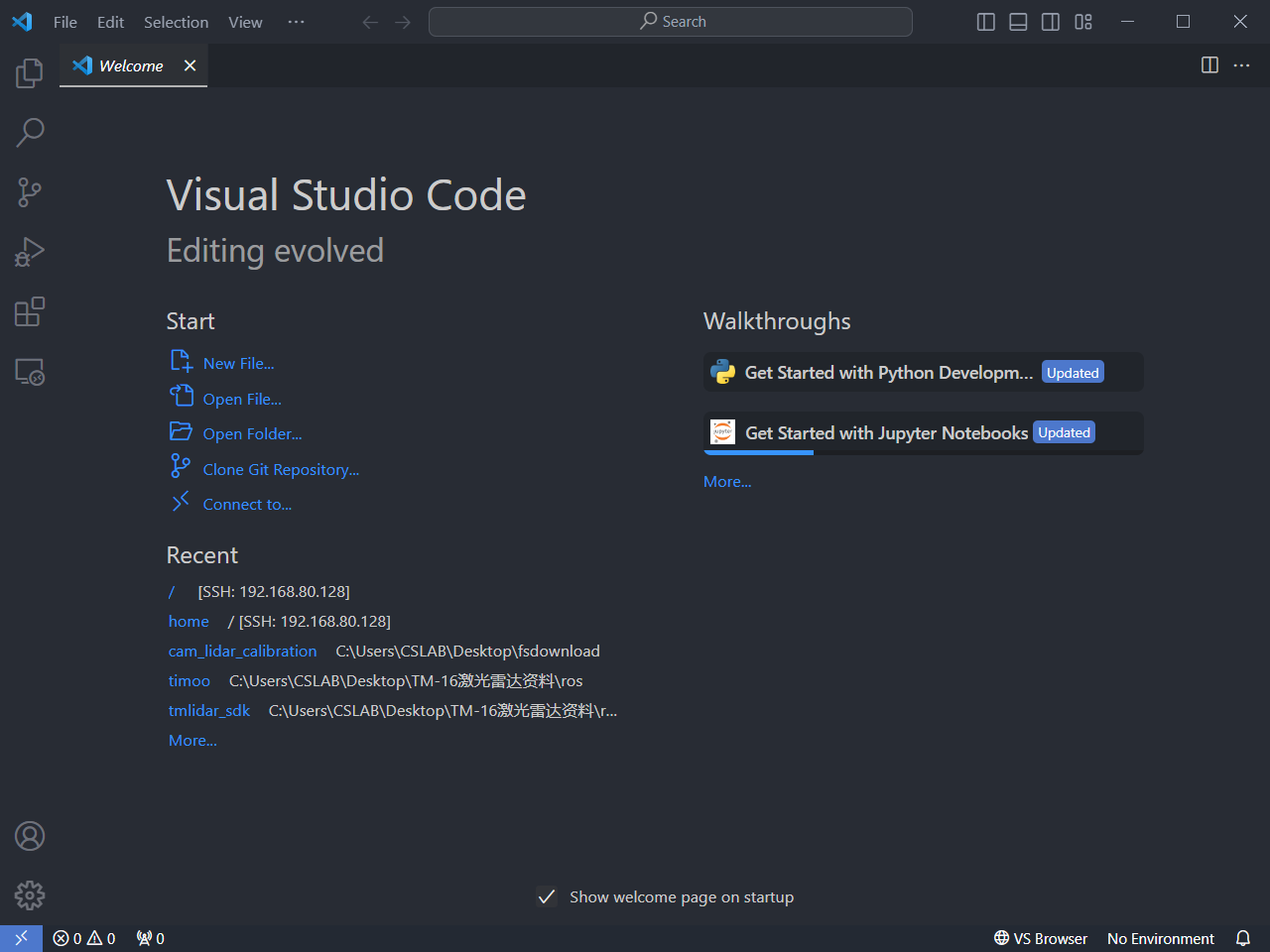Click the New File... link
The image size is (1270, 952).
pos(238,364)
